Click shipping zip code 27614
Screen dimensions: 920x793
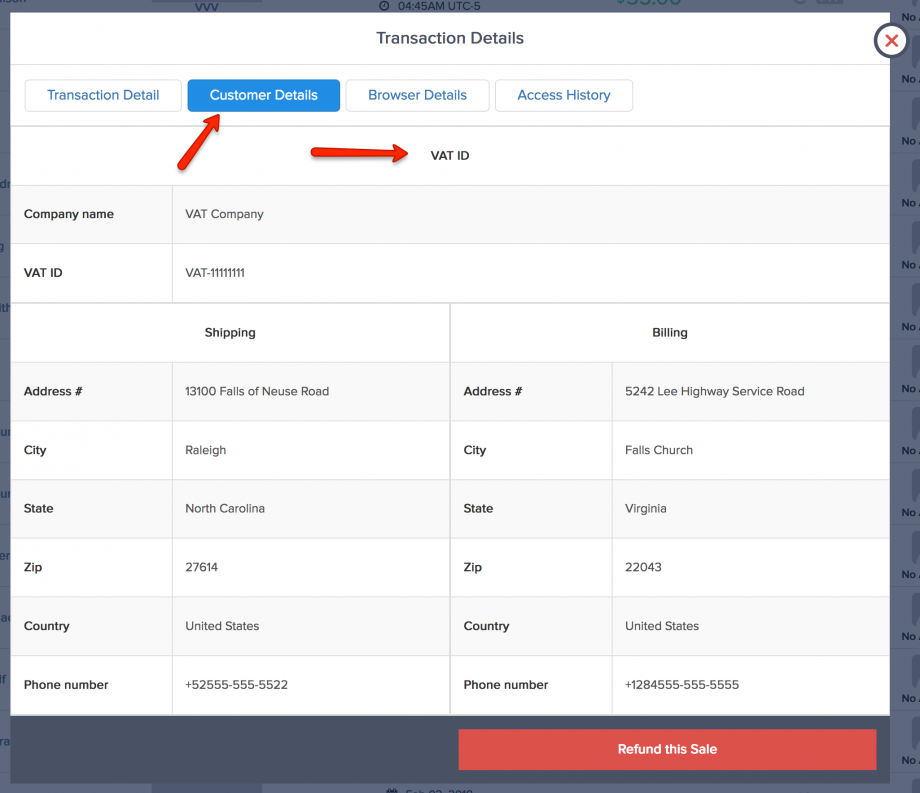tap(201, 567)
